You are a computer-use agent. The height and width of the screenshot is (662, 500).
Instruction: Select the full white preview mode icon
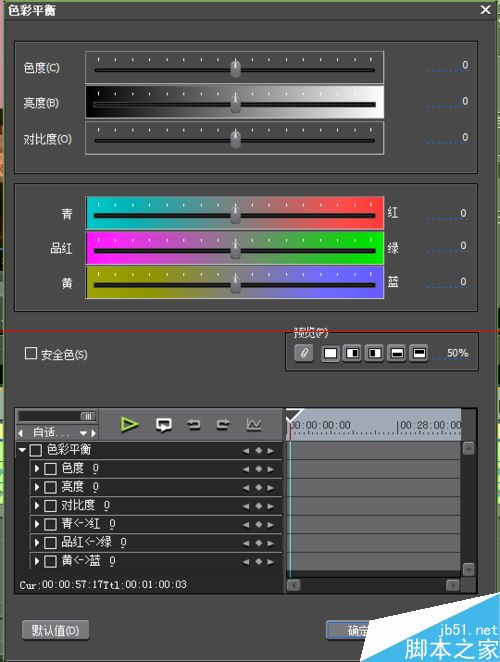(330, 353)
